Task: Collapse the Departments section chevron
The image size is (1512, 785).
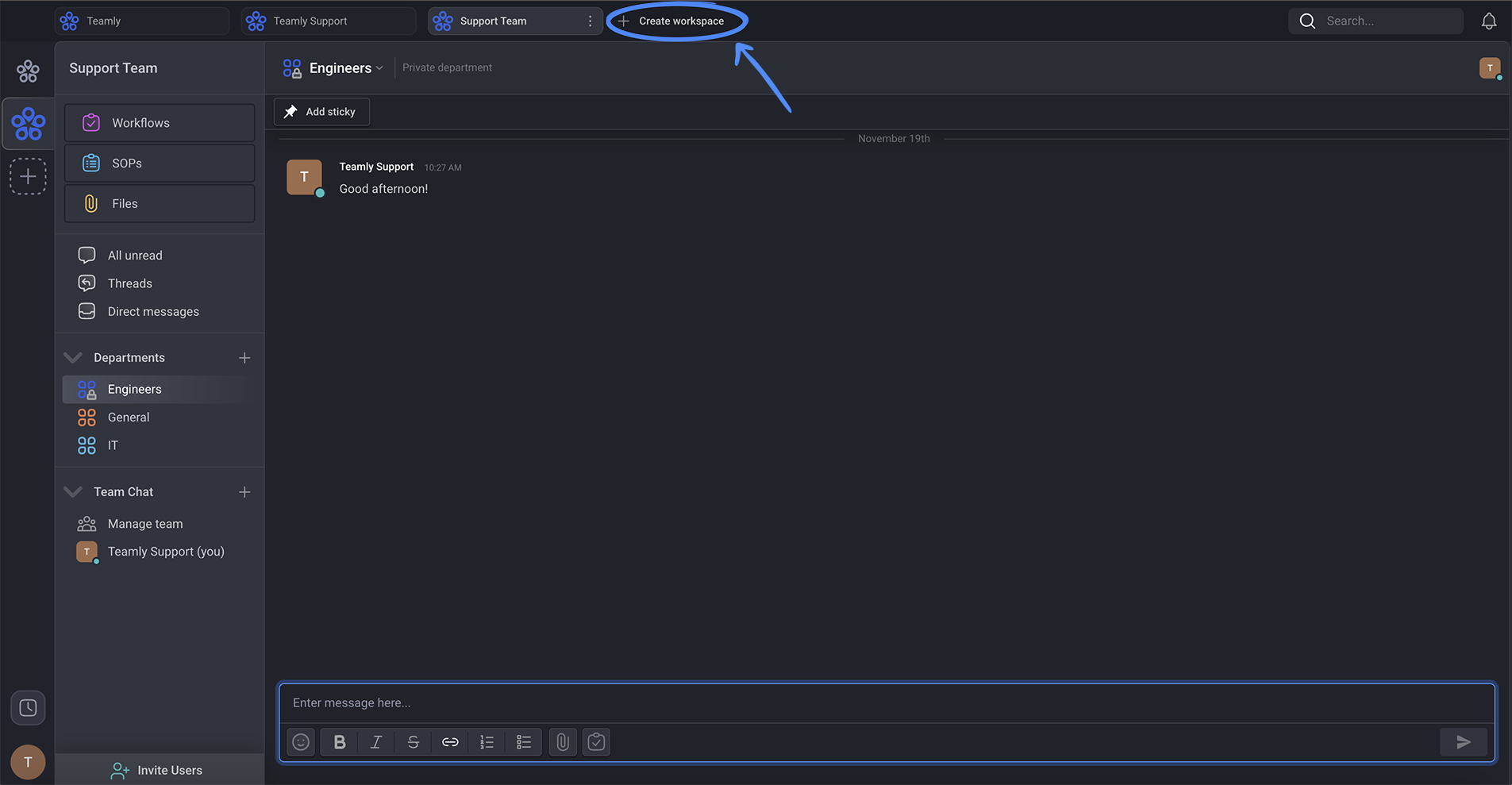Action: click(x=73, y=358)
